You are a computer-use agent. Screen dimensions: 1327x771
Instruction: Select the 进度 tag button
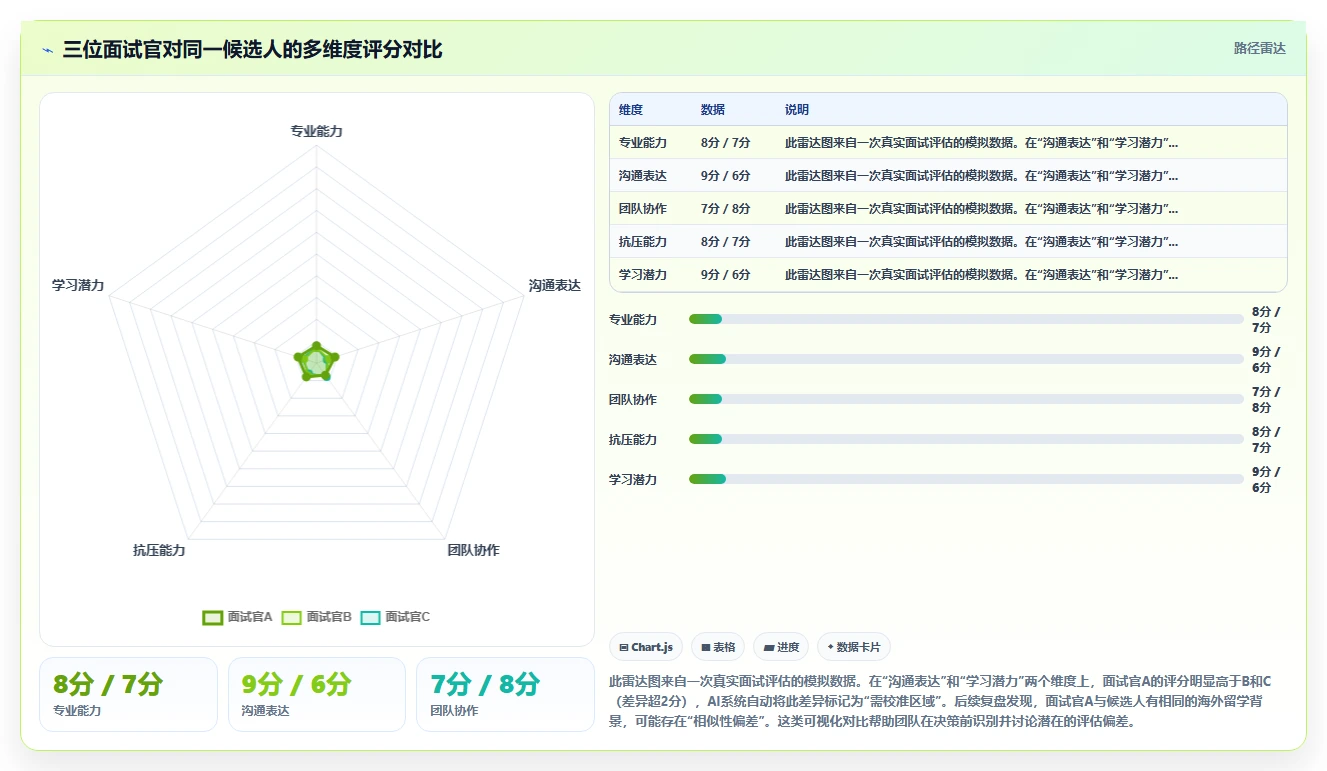tap(781, 647)
